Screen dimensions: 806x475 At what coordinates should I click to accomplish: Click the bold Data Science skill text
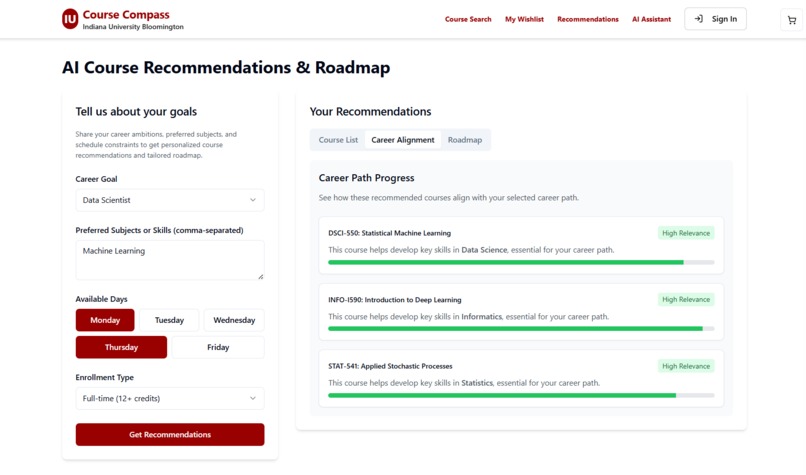pyautogui.click(x=484, y=250)
